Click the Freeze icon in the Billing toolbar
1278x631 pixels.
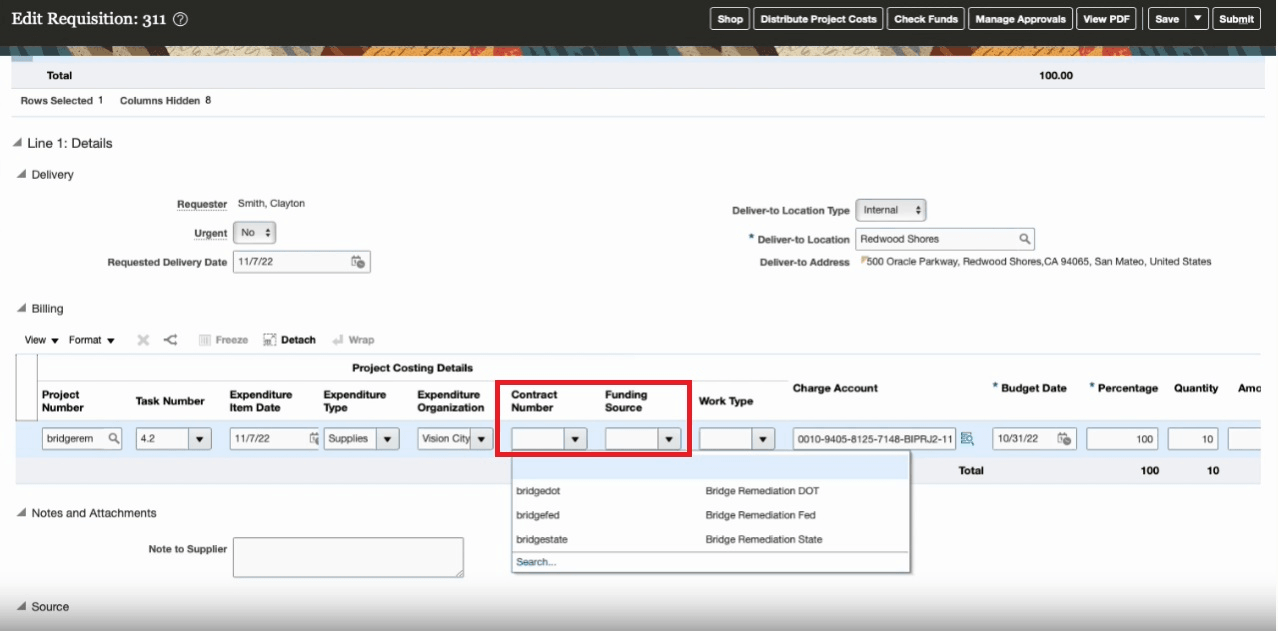tap(221, 339)
